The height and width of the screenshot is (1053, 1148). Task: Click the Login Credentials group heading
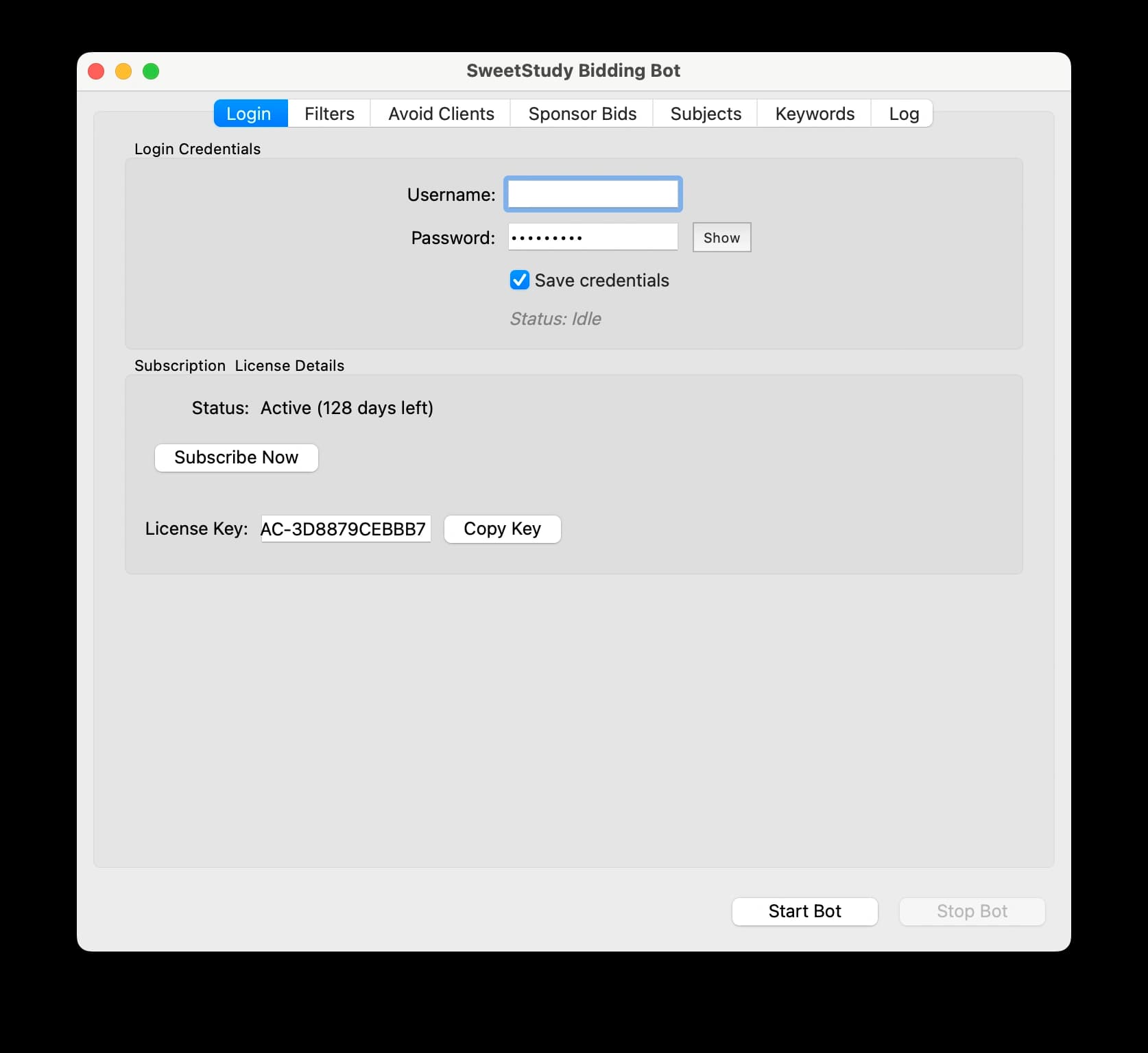point(198,149)
